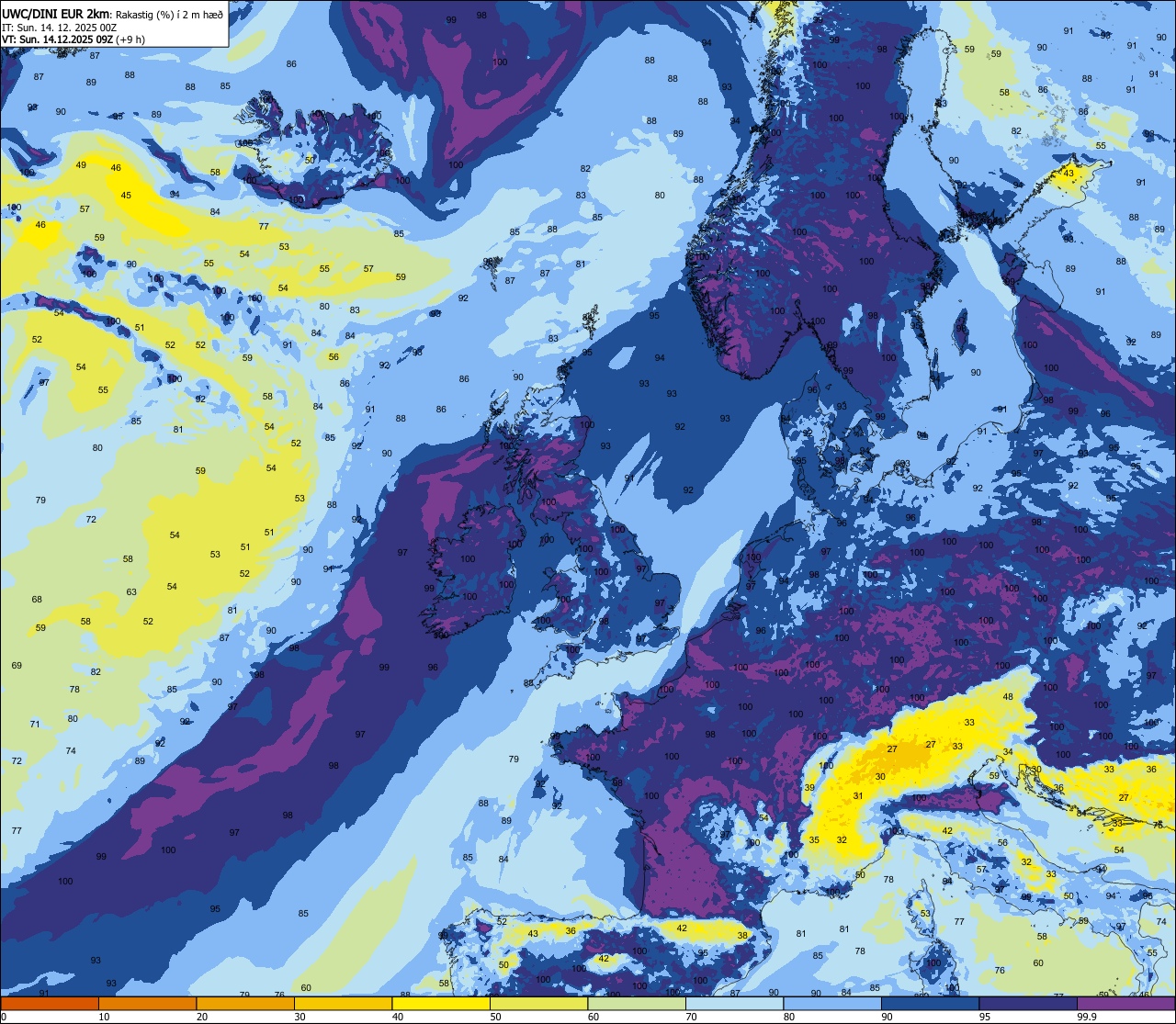Pick the yellow-green 50–60 legend swatch

click(538, 1004)
